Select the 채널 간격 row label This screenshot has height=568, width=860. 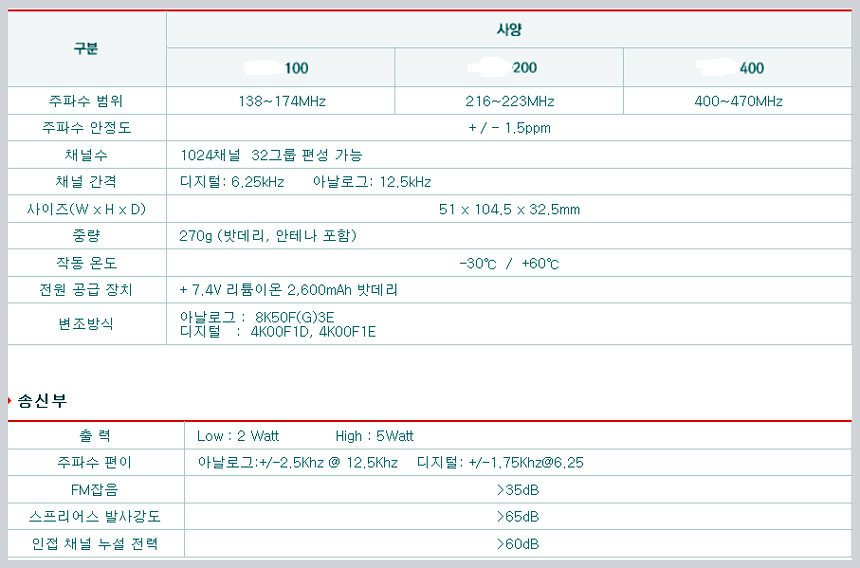coord(87,182)
